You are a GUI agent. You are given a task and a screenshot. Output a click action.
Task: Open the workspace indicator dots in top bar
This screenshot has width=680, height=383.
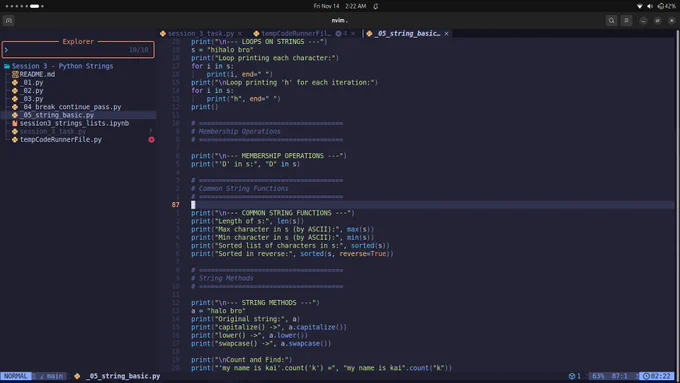point(24,6)
